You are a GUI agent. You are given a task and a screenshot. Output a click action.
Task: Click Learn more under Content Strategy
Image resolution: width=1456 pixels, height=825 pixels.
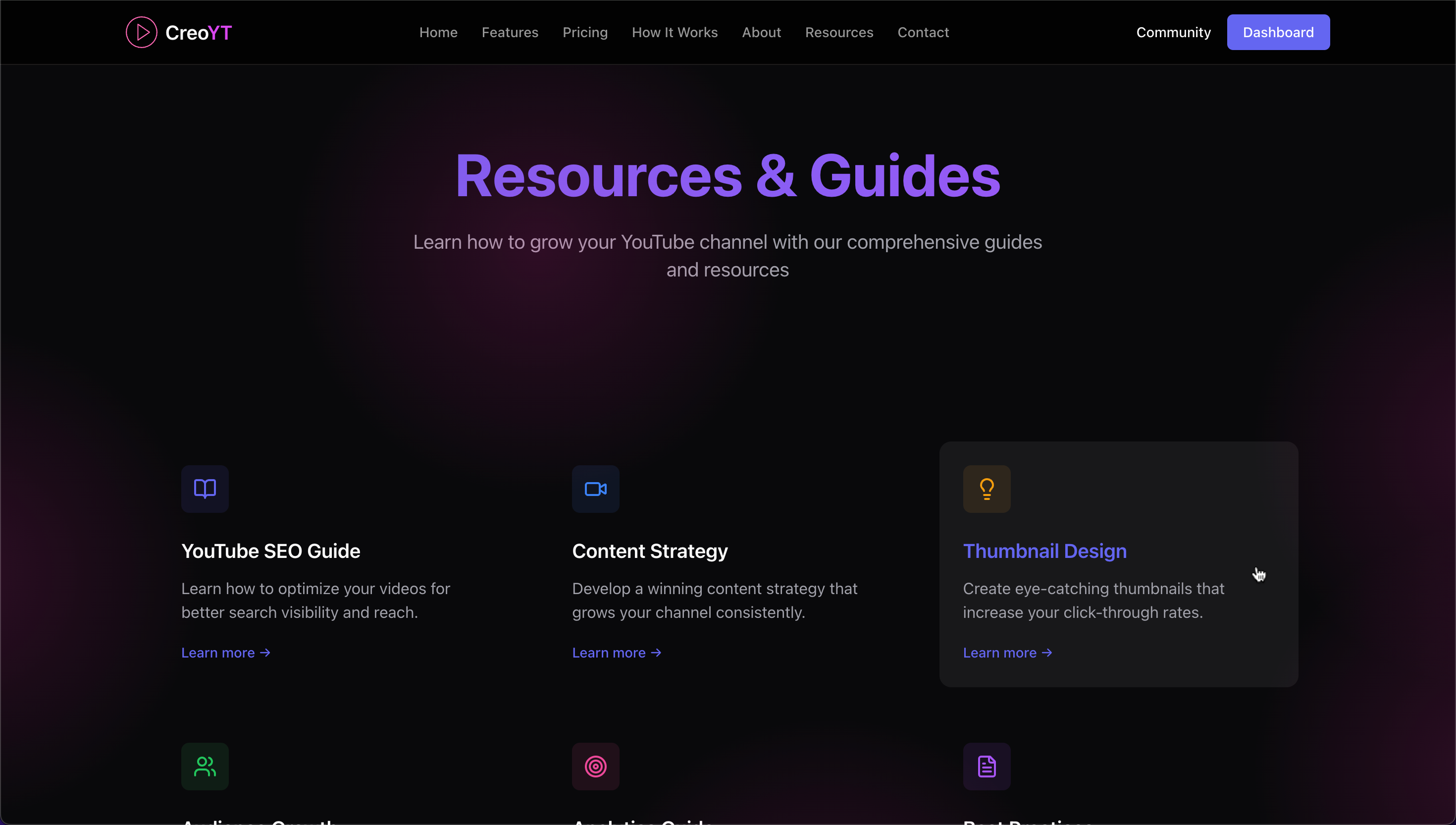(x=617, y=653)
